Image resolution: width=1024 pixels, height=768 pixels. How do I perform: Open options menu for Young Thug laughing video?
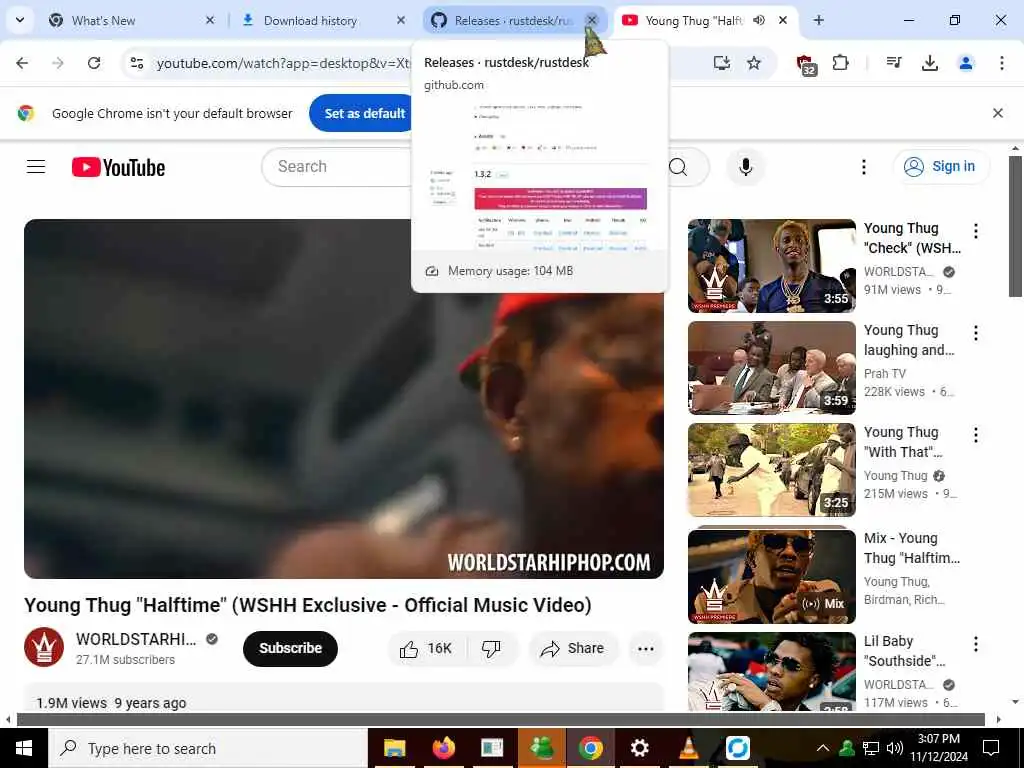(x=976, y=333)
